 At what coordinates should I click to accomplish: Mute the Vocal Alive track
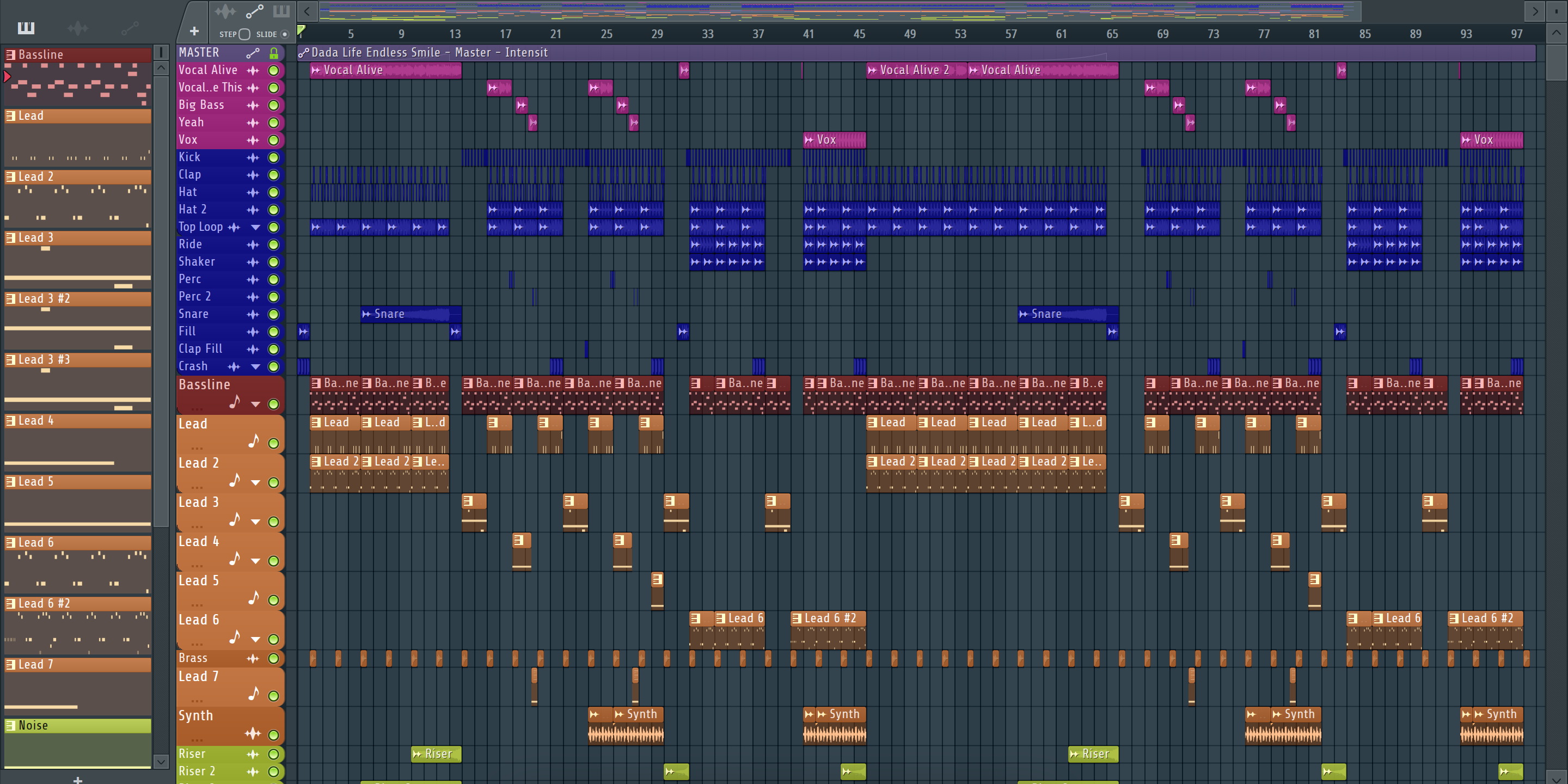point(274,71)
